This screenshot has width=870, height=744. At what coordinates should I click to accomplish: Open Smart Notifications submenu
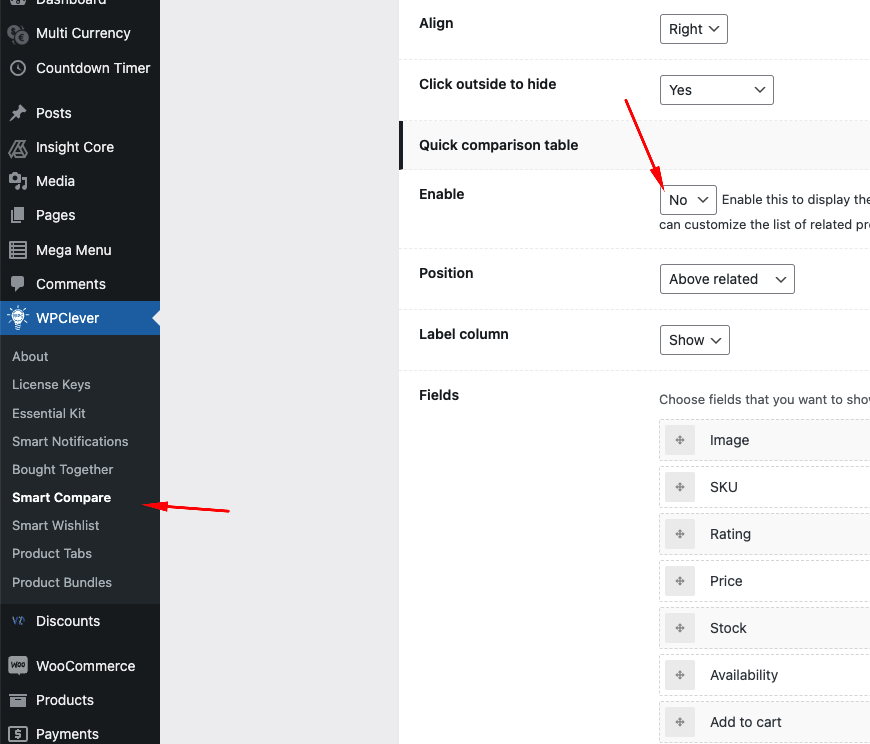point(70,442)
